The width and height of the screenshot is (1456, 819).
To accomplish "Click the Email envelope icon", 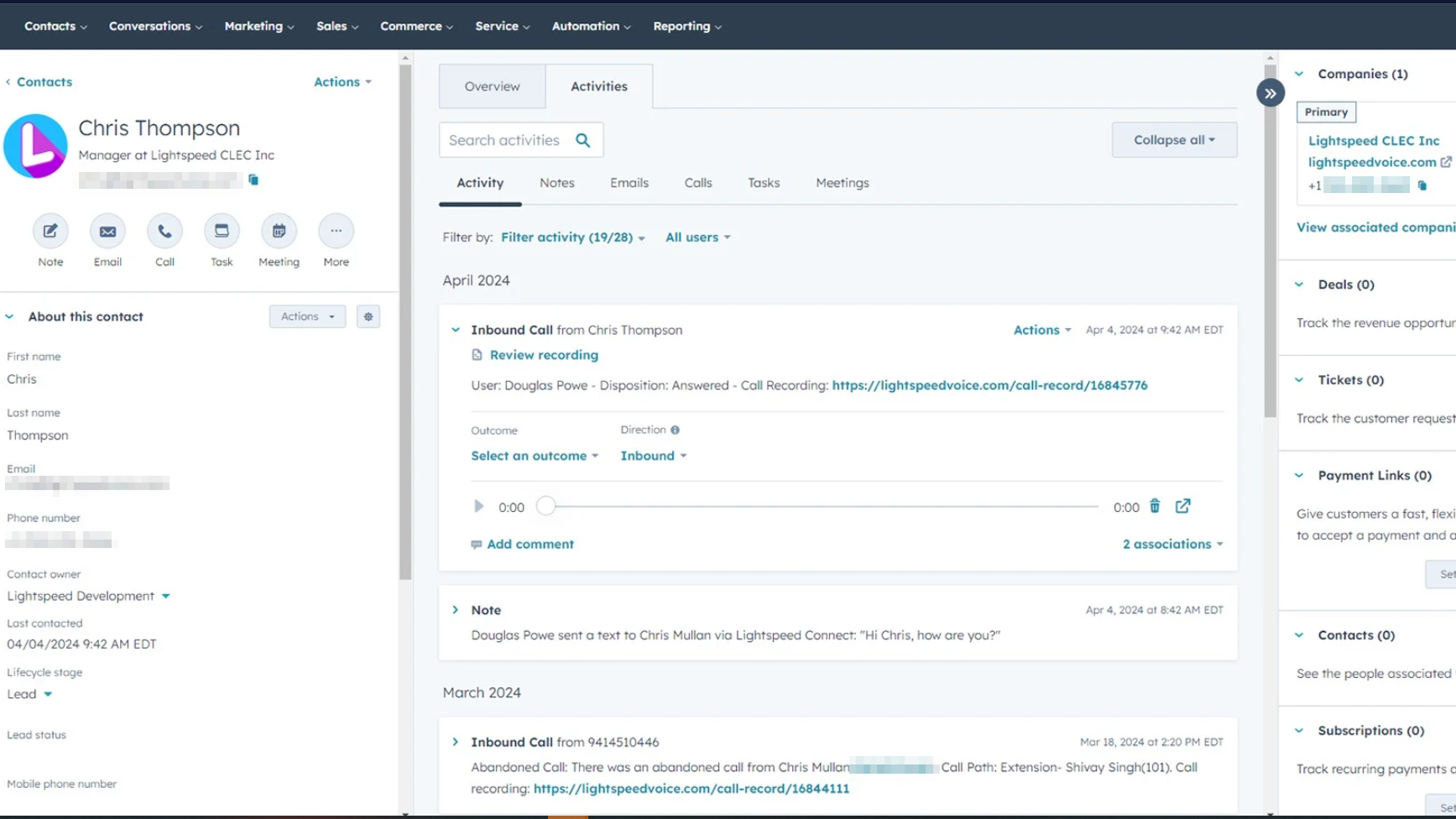I will coord(107,232).
